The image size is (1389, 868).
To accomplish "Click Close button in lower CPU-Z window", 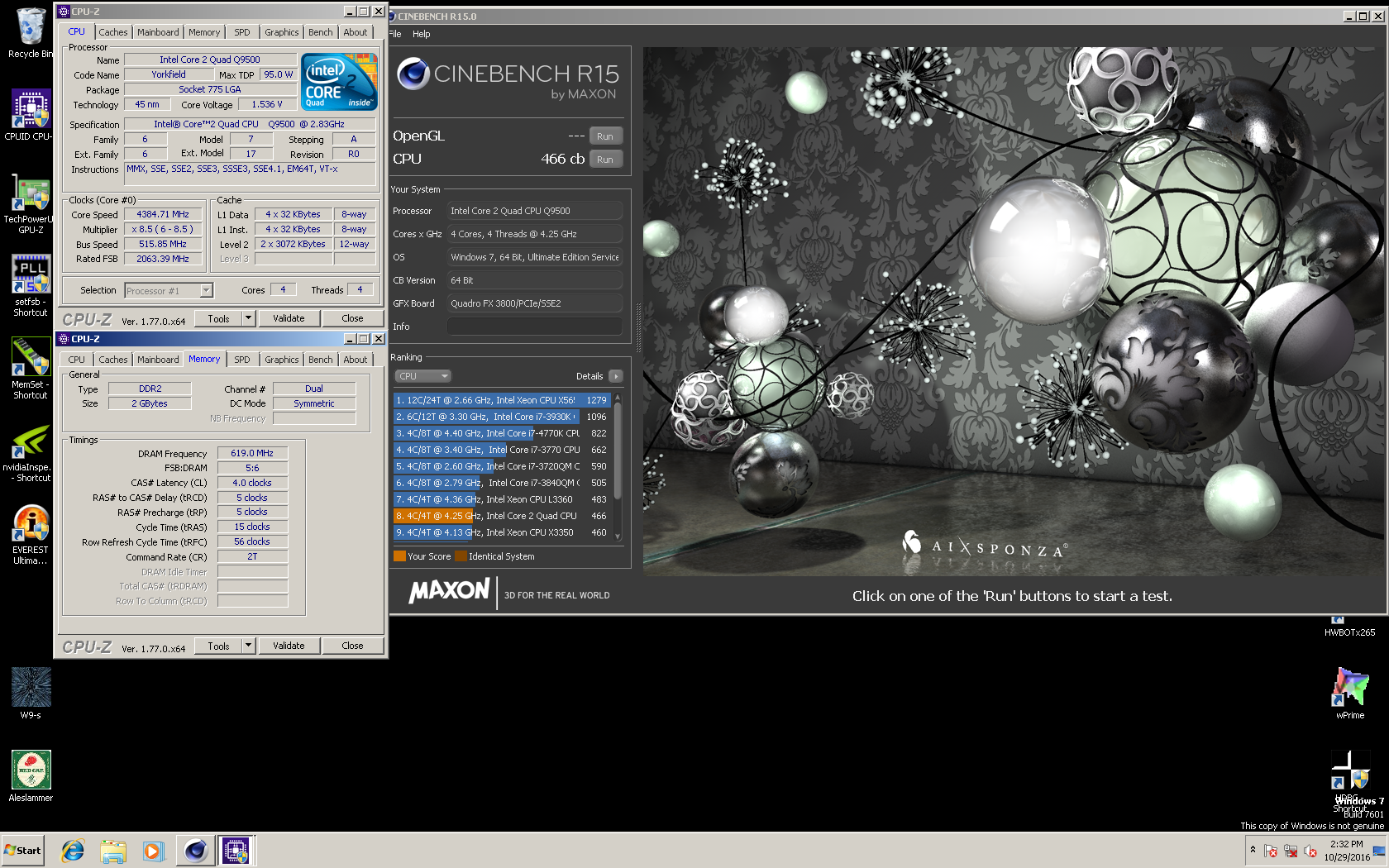I will [x=352, y=646].
